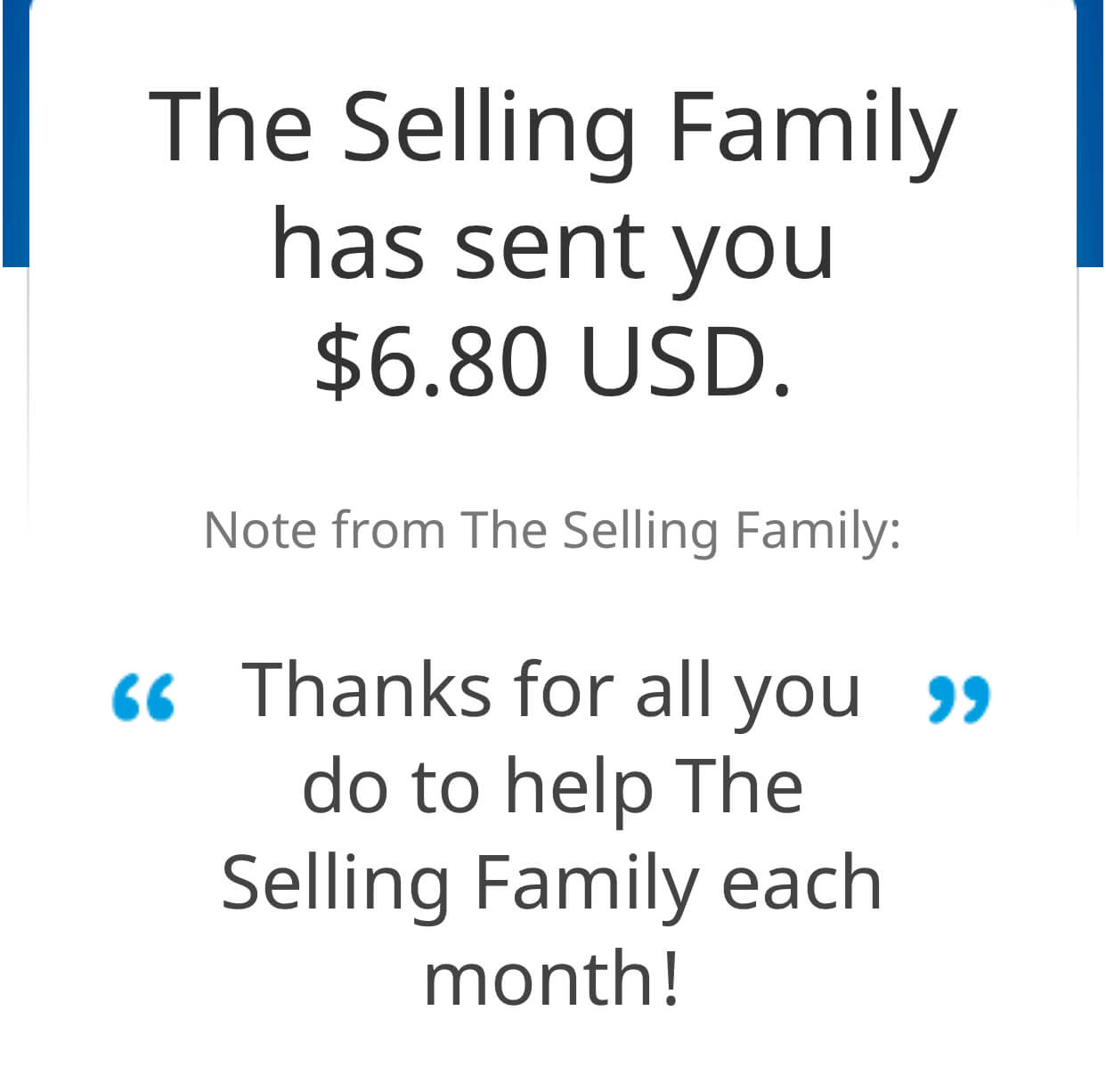
Task: Select the "Thanks for all you" note line
Action: point(552,693)
